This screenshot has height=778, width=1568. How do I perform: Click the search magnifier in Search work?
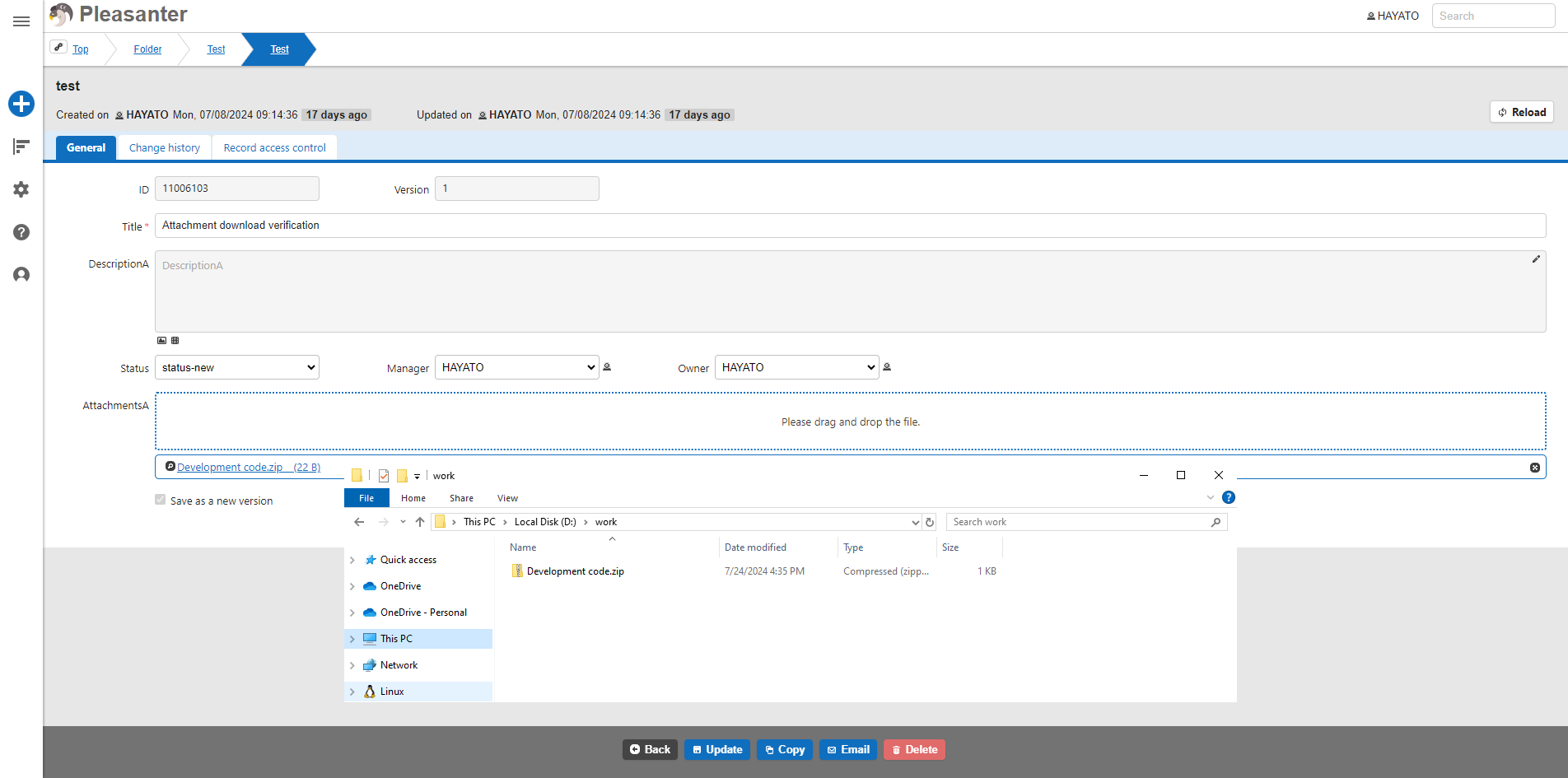pos(1216,522)
